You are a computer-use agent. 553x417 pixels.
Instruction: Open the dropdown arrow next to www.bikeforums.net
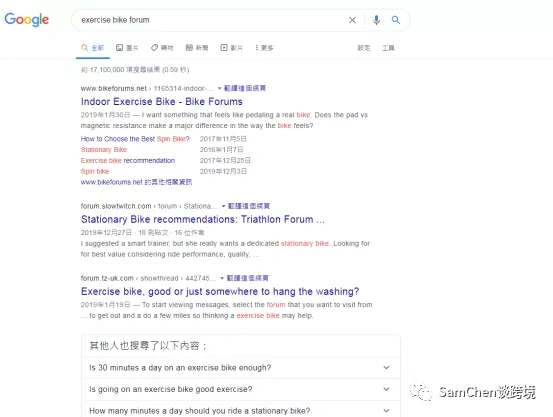tap(219, 88)
